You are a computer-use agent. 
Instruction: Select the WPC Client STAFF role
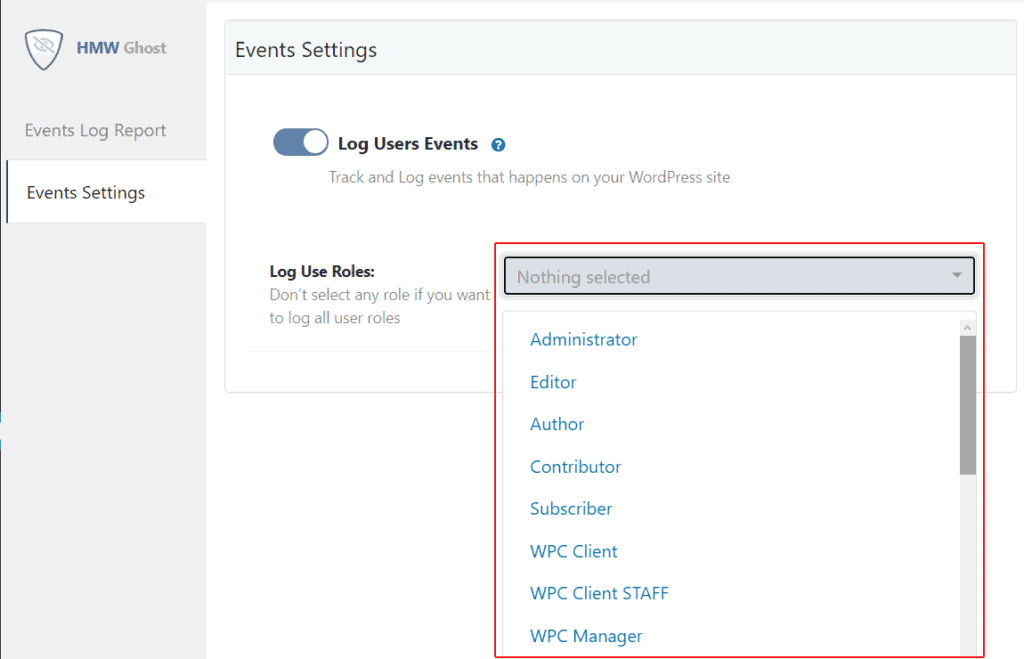click(599, 593)
